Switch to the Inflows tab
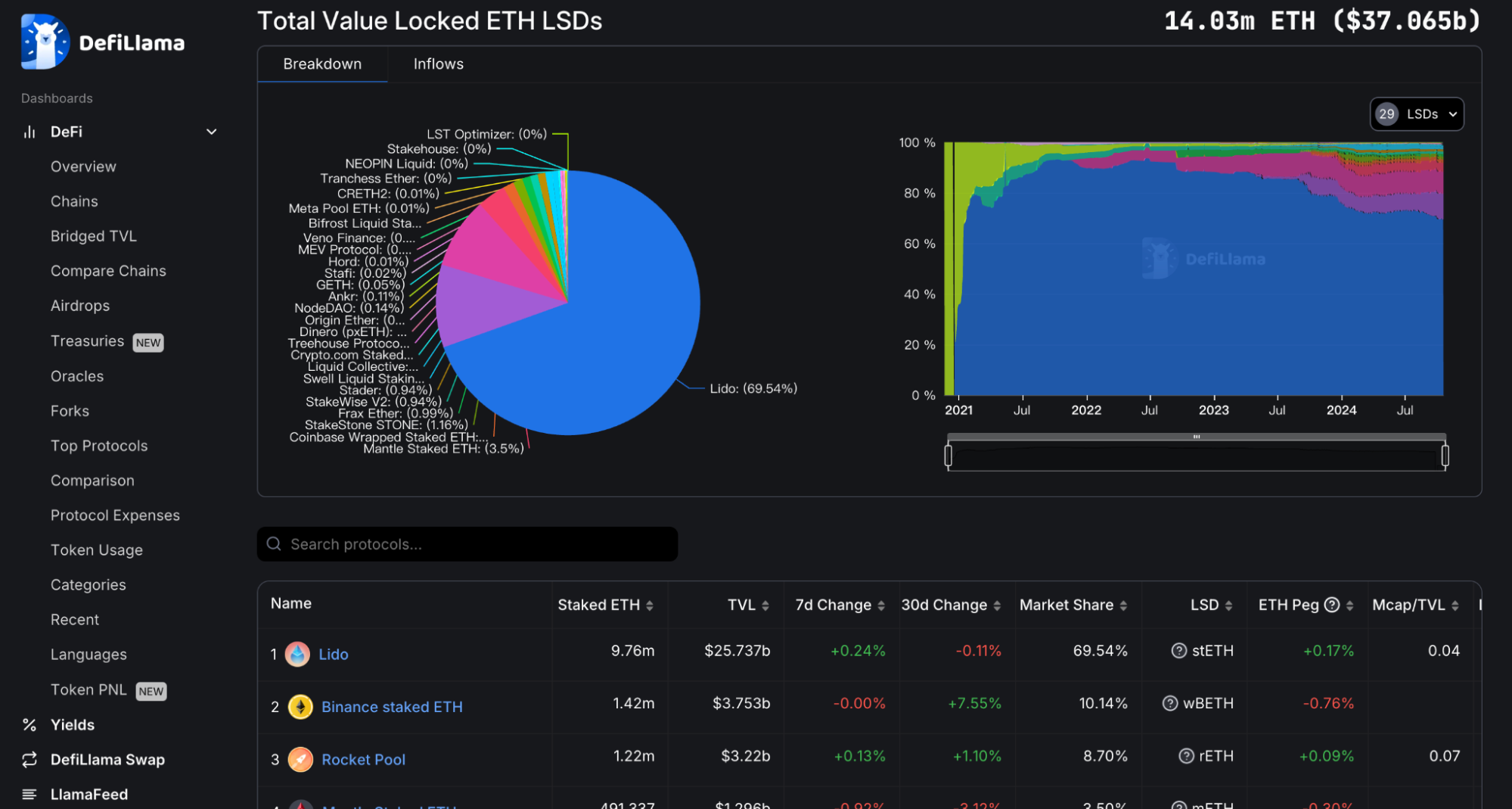Screen dimensions: 1512x809 (x=437, y=64)
